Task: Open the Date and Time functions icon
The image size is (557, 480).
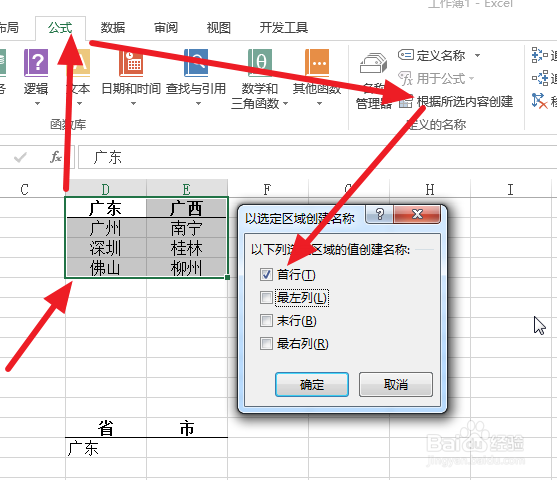Action: point(131,63)
